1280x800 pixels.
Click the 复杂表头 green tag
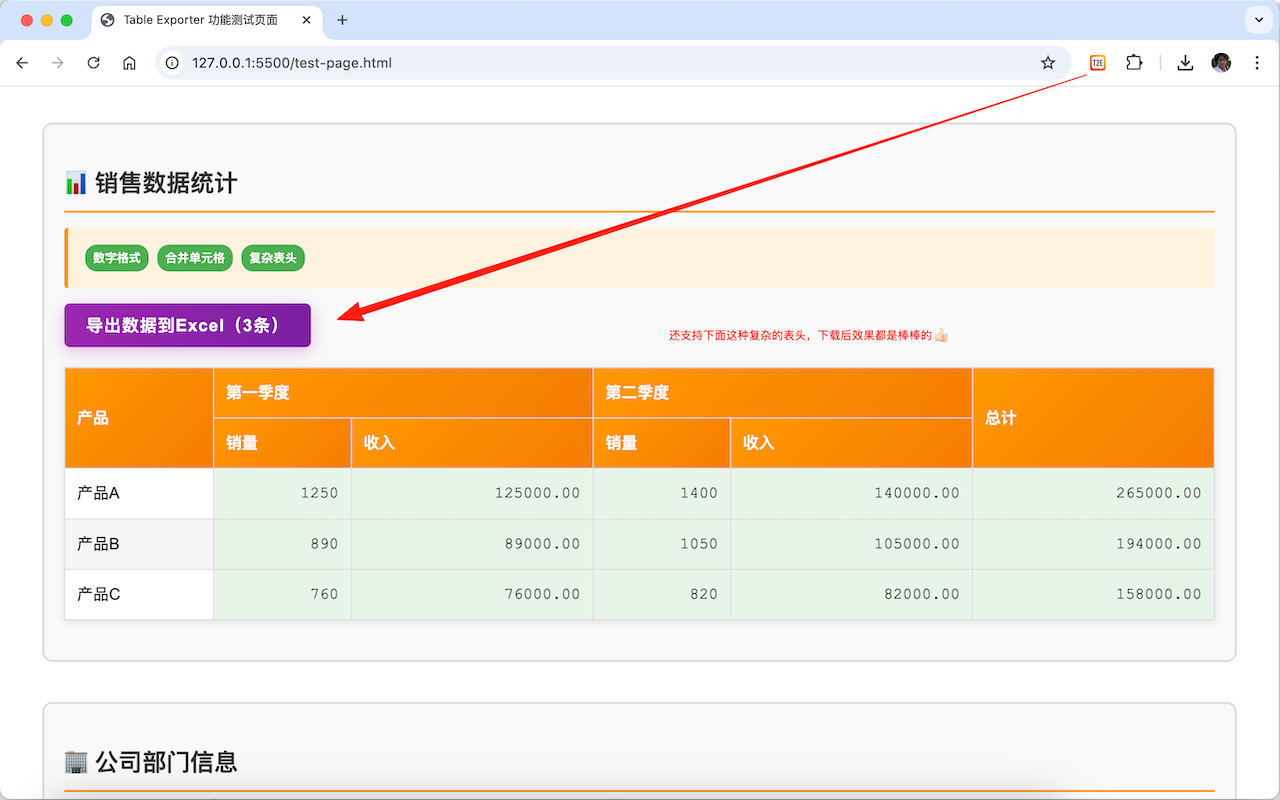coord(273,258)
